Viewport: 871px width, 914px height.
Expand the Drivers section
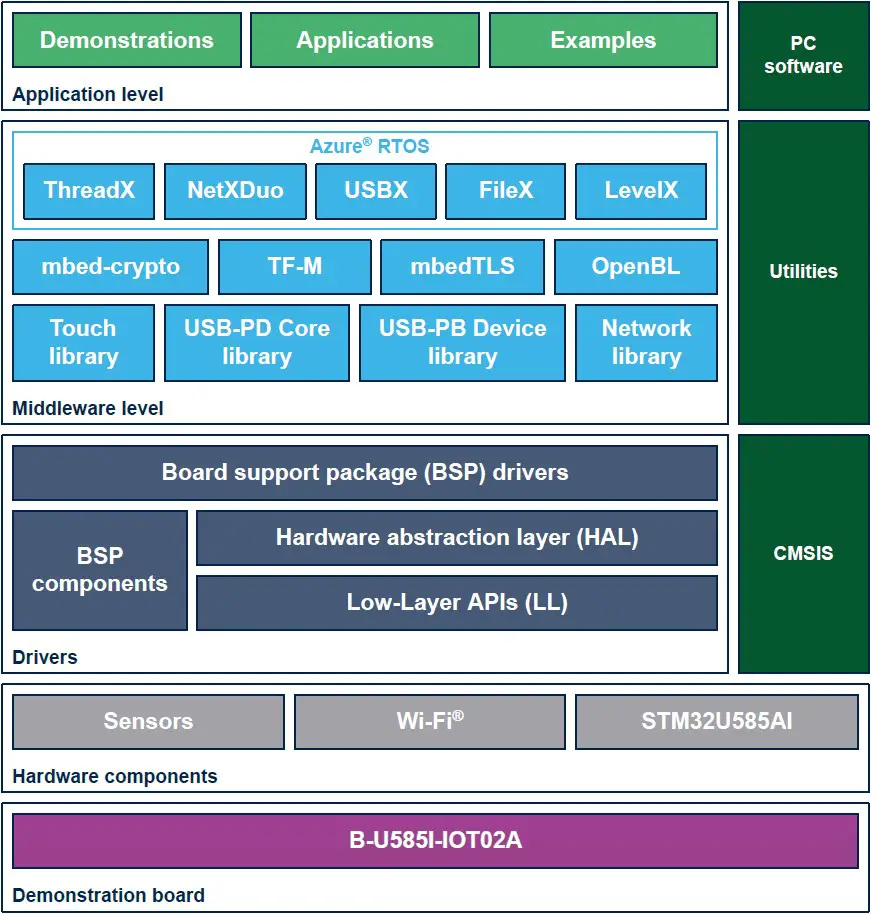37,657
